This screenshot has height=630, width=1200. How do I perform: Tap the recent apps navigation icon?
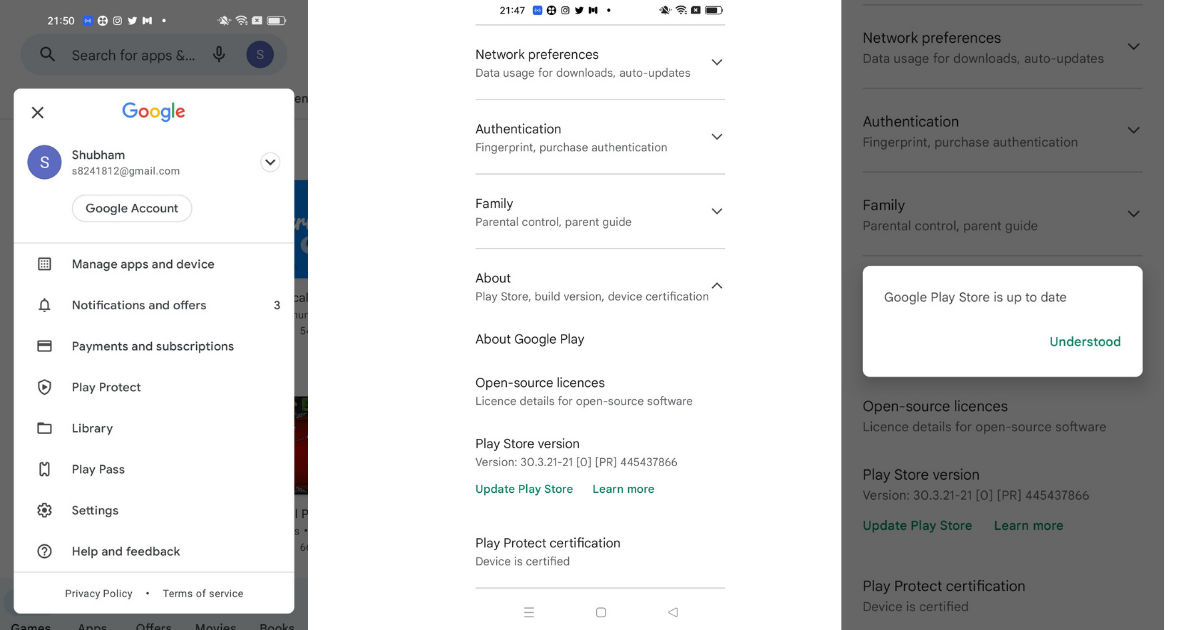point(529,612)
